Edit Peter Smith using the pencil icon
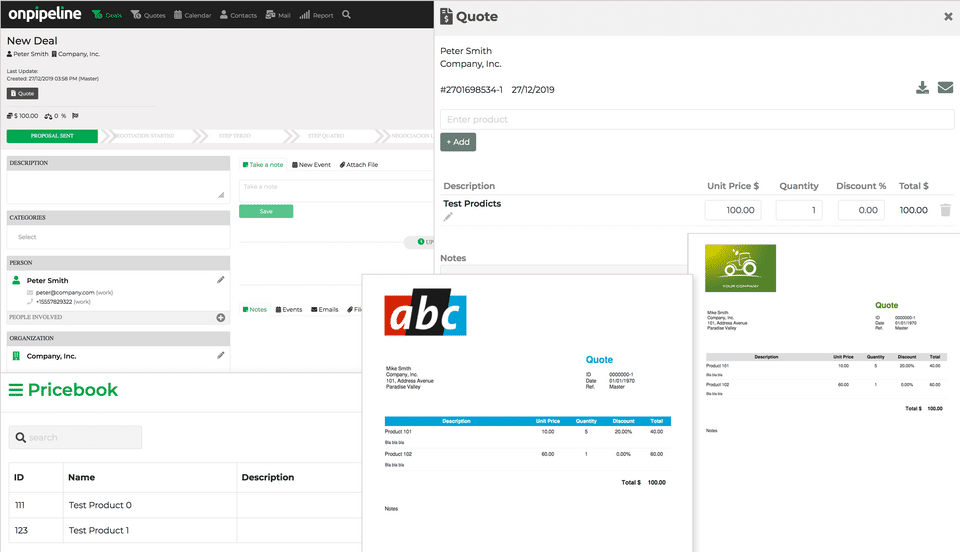This screenshot has width=960, height=552. click(x=220, y=280)
